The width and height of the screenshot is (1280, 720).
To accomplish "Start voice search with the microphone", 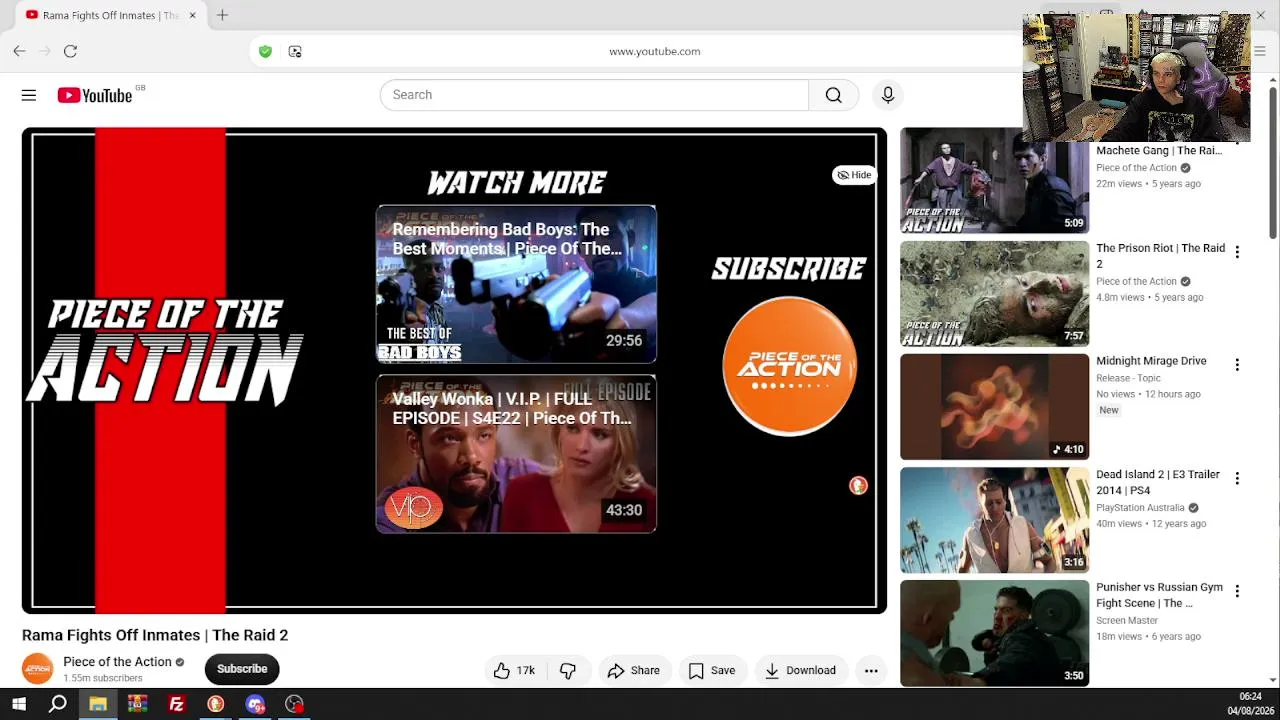I will (x=887, y=95).
